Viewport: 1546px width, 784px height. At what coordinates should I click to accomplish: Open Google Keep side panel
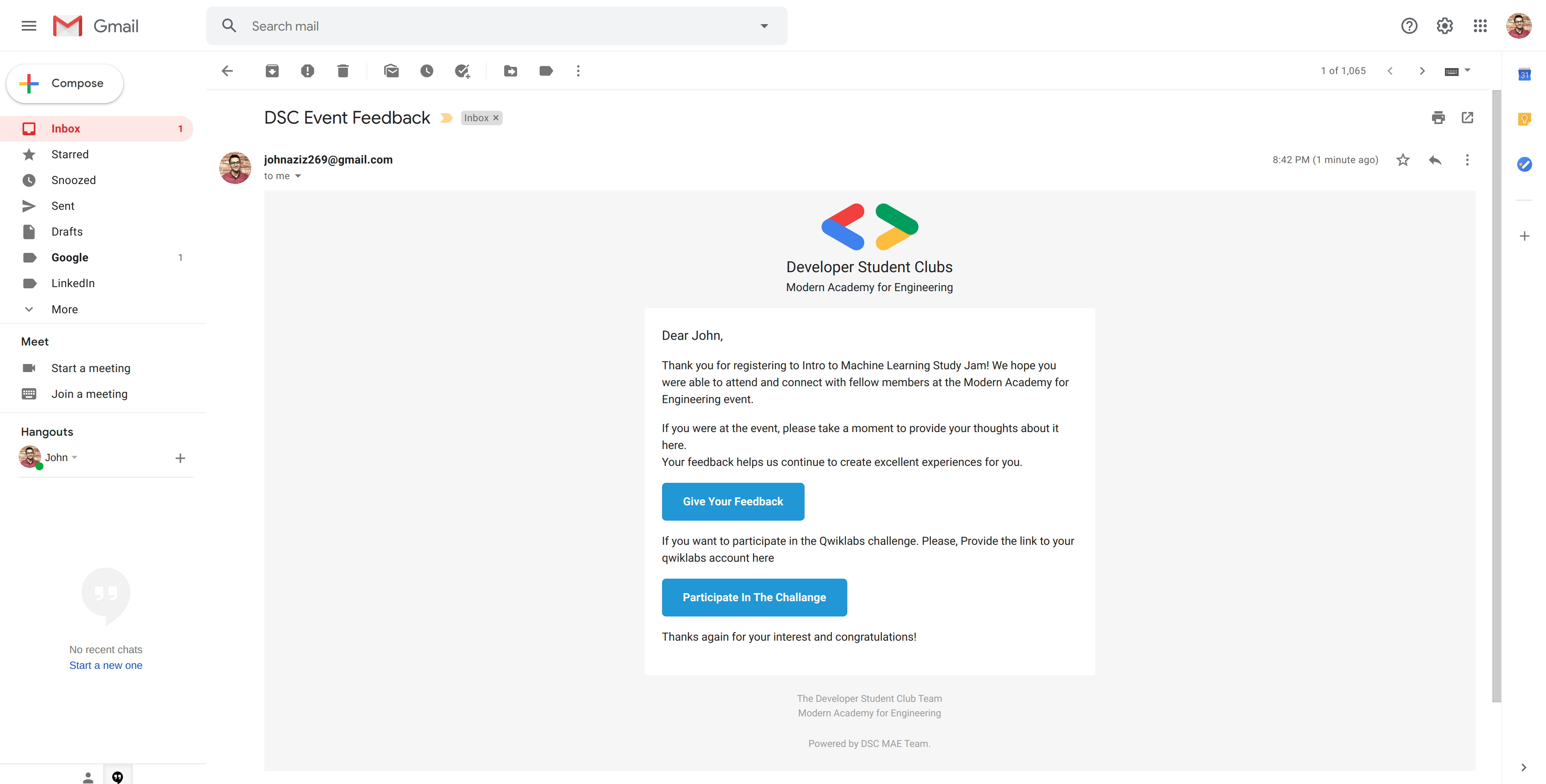1524,120
